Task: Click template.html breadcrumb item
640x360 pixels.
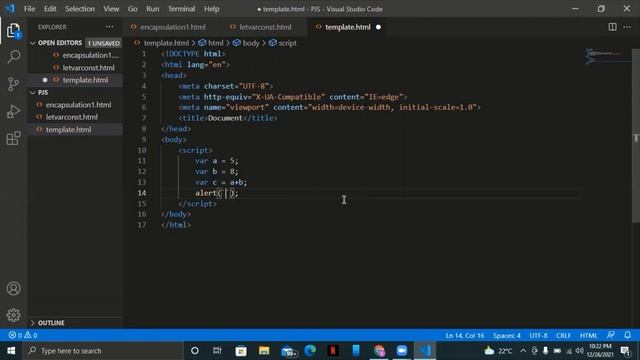Action: (162, 43)
